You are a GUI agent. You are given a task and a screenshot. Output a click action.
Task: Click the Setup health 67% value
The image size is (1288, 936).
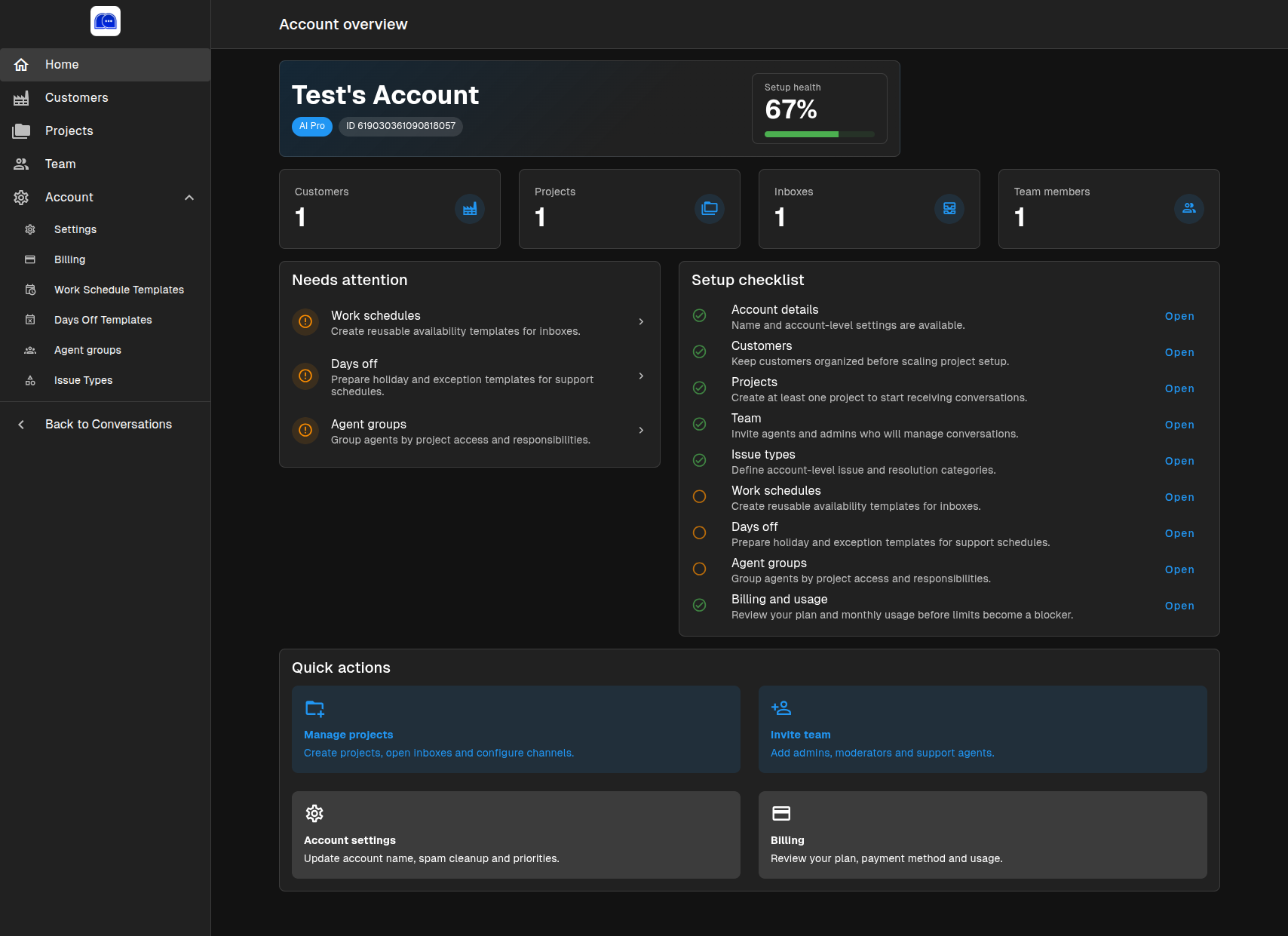(x=791, y=110)
